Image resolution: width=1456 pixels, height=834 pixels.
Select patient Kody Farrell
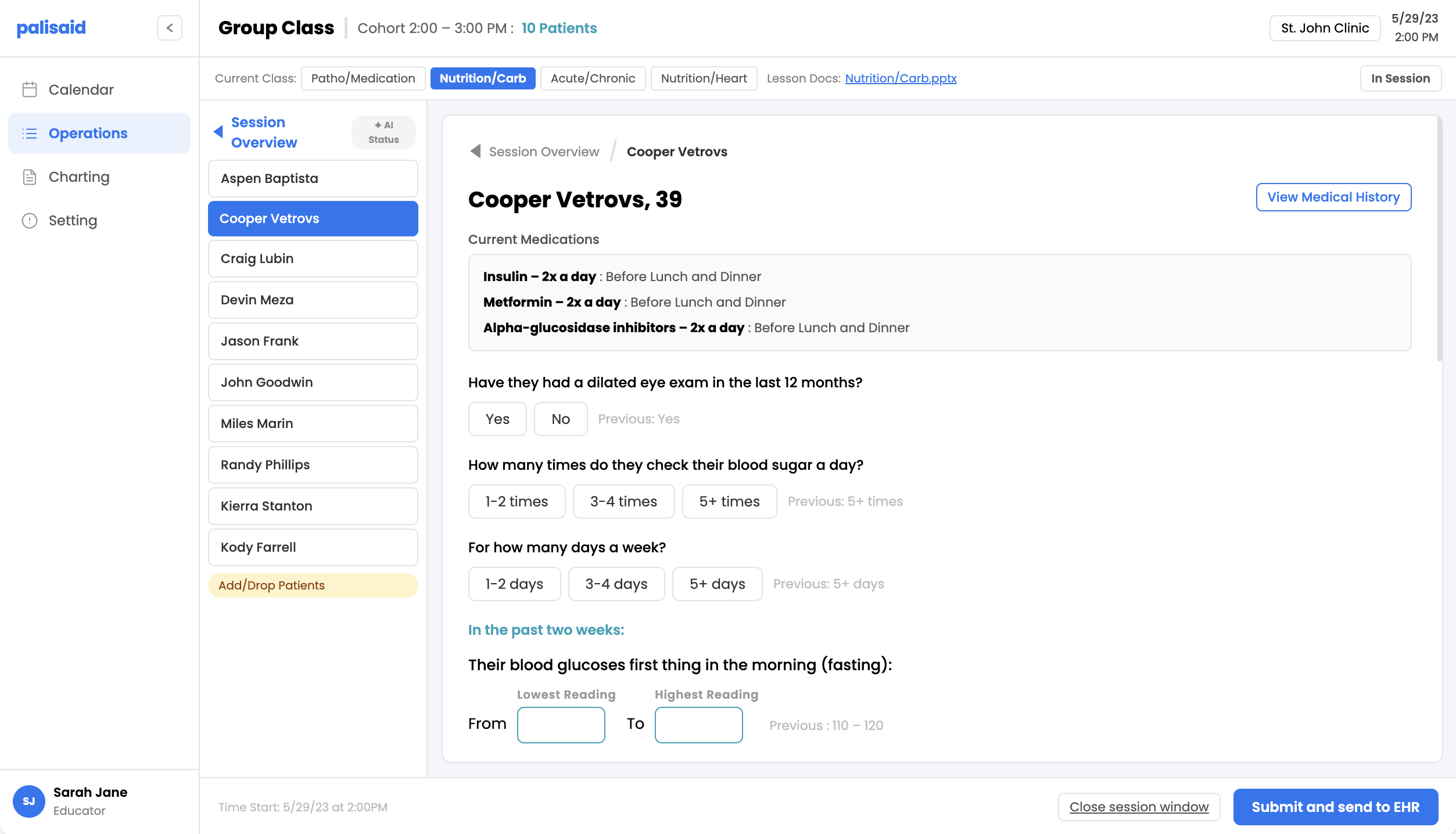click(313, 547)
